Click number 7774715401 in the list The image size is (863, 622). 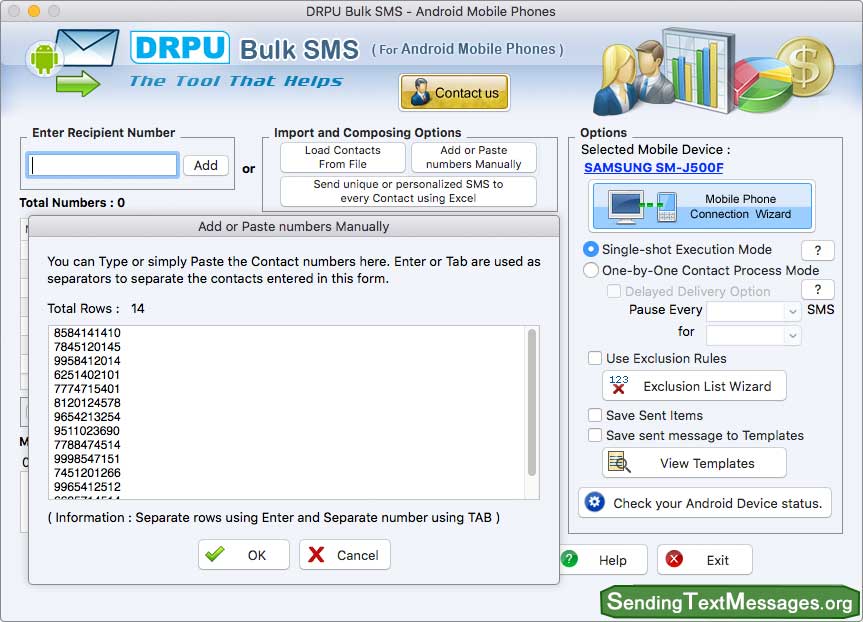87,389
